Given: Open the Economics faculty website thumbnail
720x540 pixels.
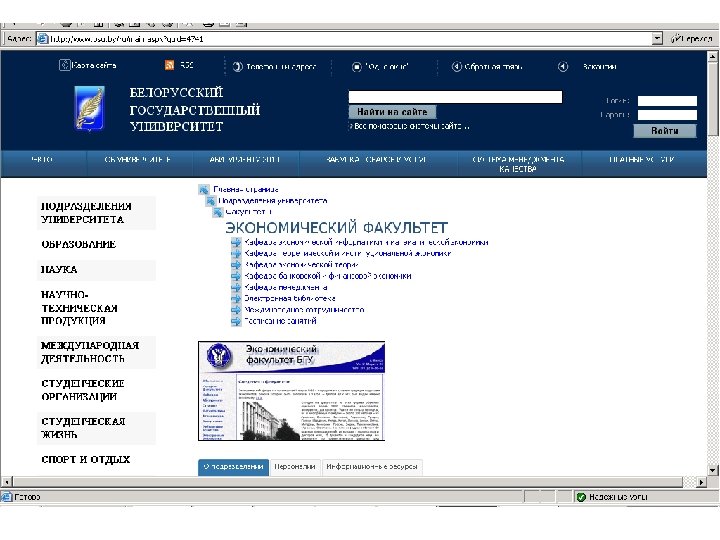Looking at the screenshot, I should pyautogui.click(x=291, y=391).
